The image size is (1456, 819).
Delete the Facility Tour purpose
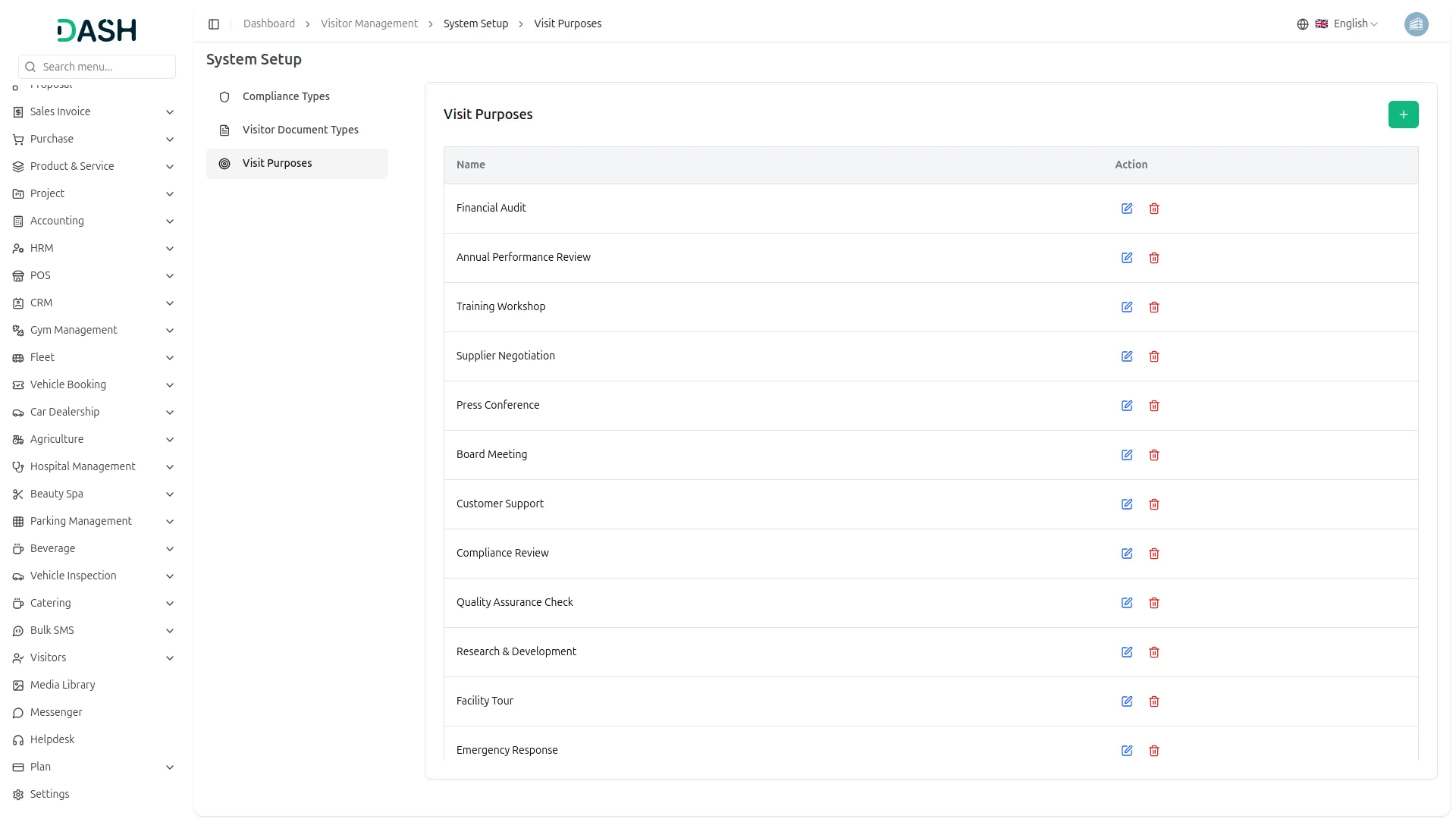pyautogui.click(x=1154, y=701)
